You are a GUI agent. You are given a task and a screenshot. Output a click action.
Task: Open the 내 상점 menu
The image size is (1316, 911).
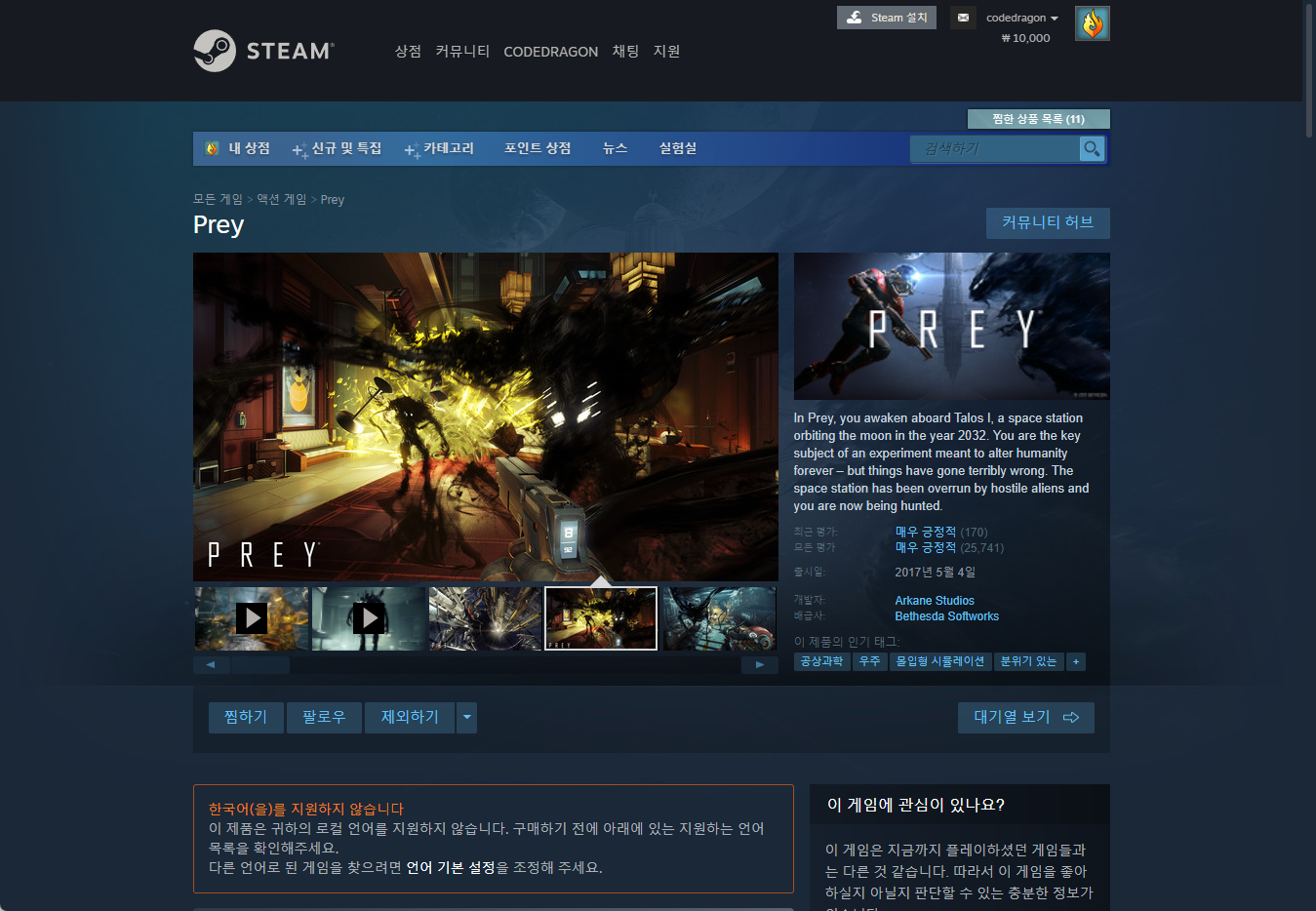click(x=237, y=148)
